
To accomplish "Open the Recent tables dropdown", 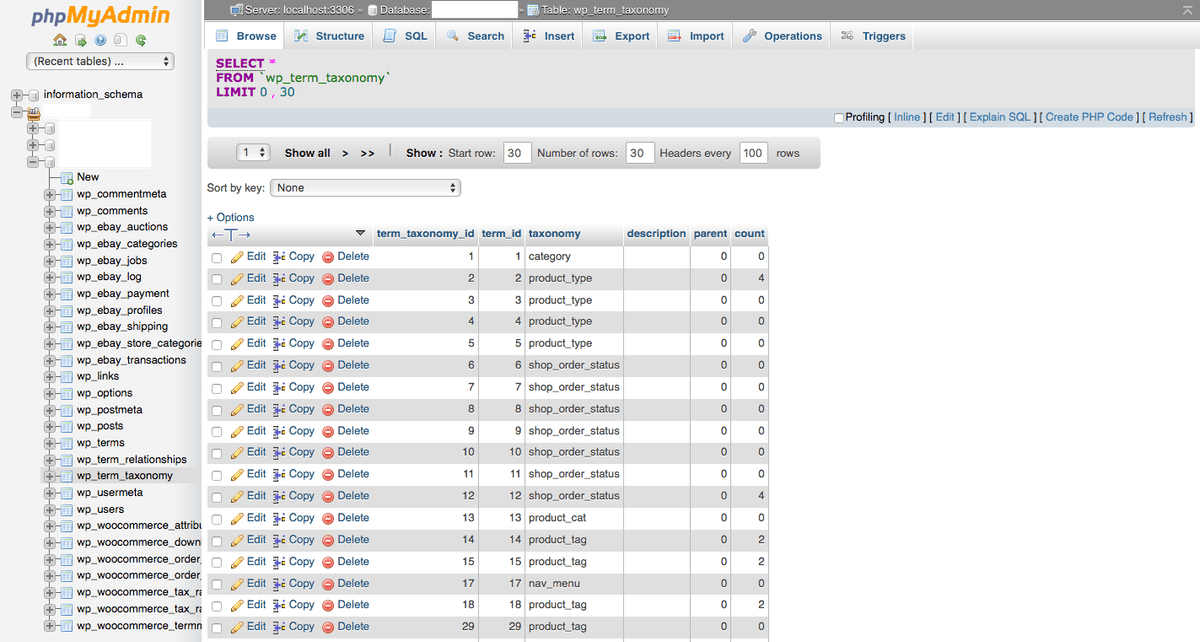I will pos(101,61).
